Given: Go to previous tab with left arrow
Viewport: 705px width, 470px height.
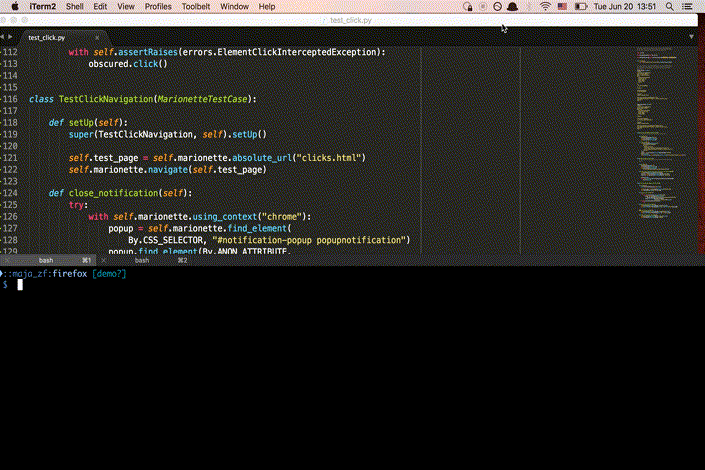Looking at the screenshot, I should coord(2,37).
